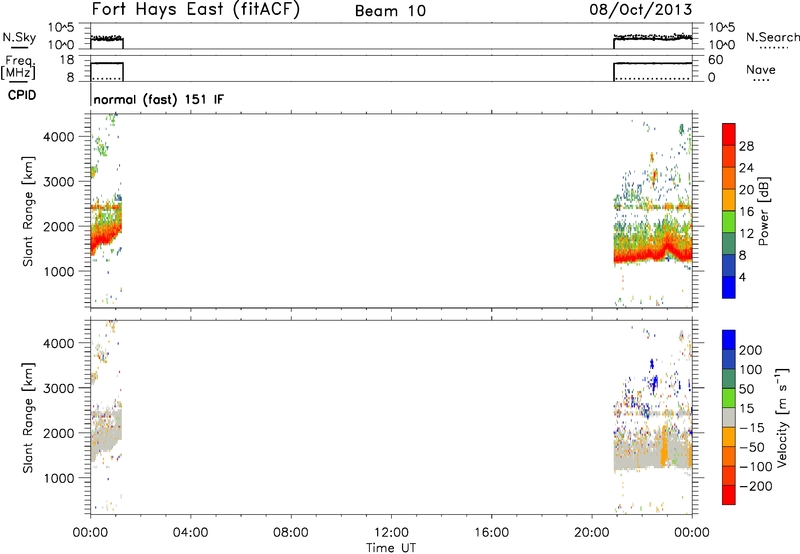
Task: Click the '50' tick on the velocity scale
Action: pos(747,389)
